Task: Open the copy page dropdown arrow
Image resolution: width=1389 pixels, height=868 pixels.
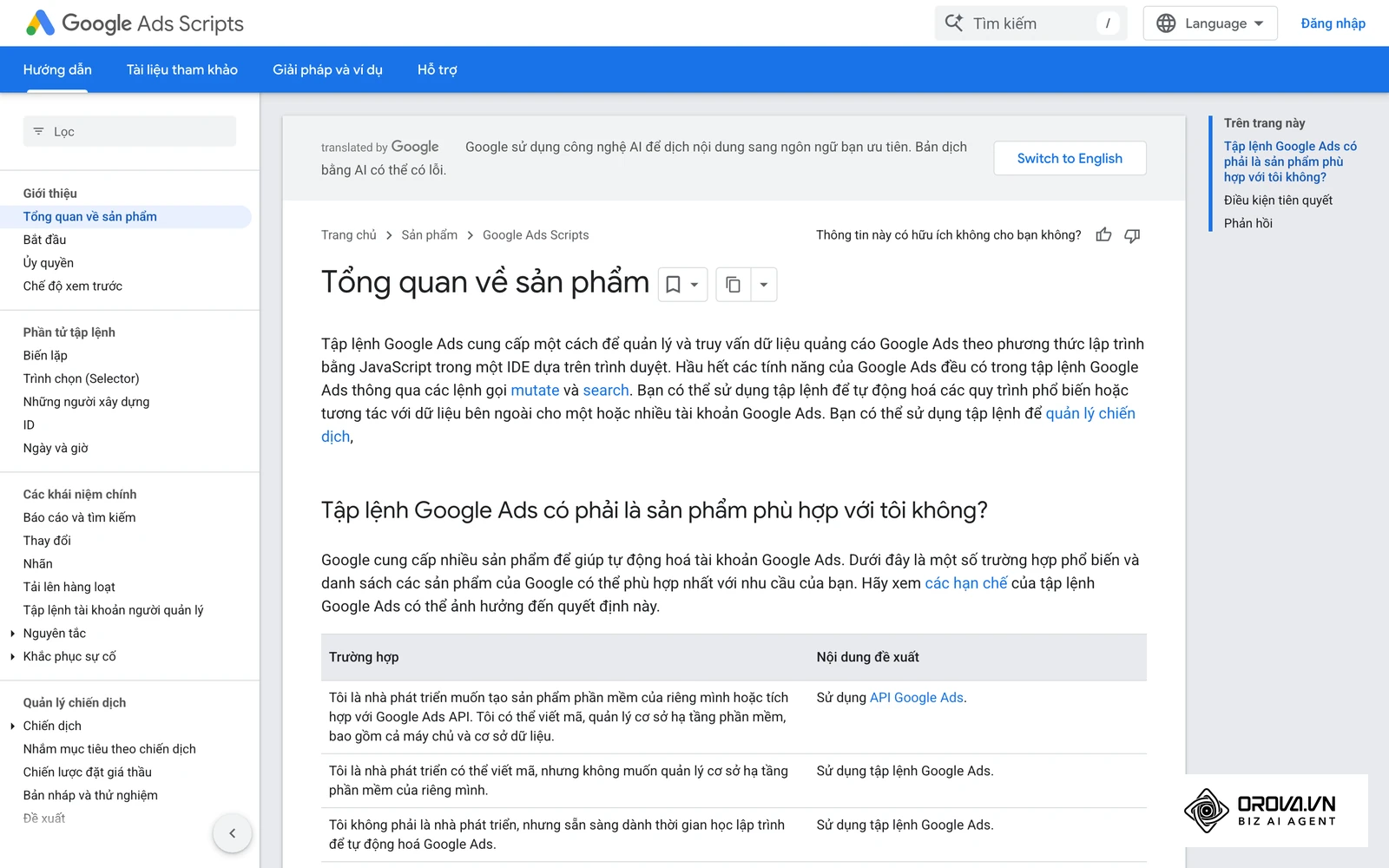Action: pos(764,285)
